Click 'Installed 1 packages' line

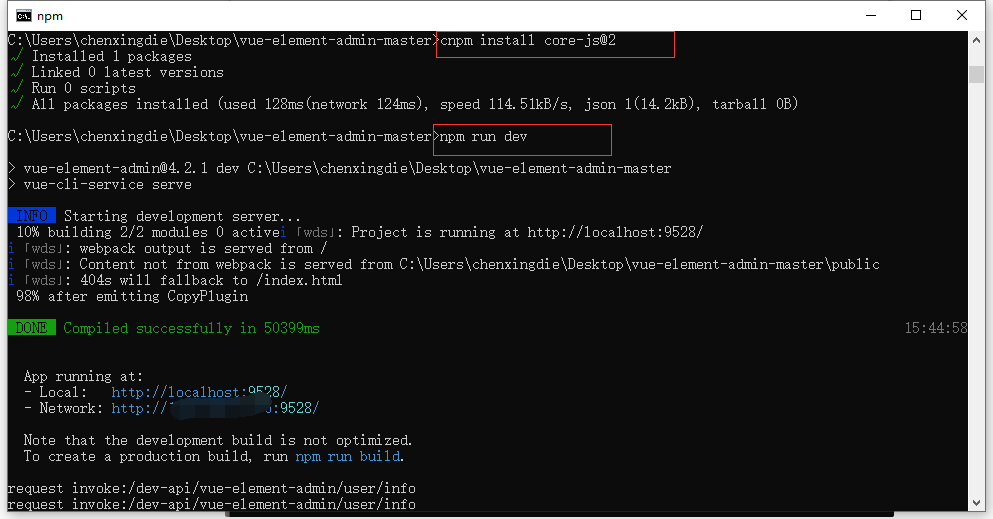tap(111, 56)
